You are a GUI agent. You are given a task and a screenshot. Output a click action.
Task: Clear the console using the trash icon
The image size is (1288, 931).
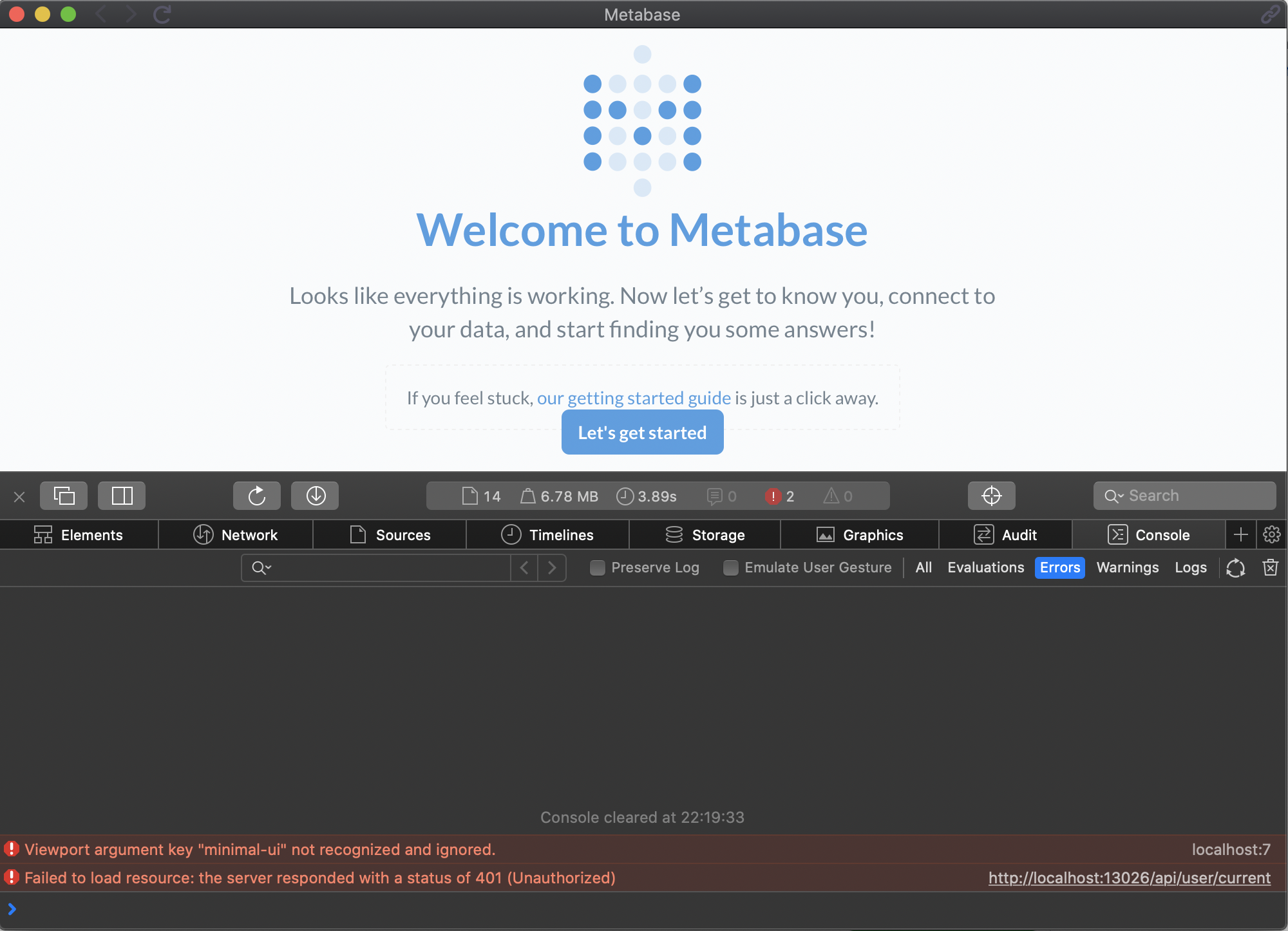pyautogui.click(x=1270, y=568)
